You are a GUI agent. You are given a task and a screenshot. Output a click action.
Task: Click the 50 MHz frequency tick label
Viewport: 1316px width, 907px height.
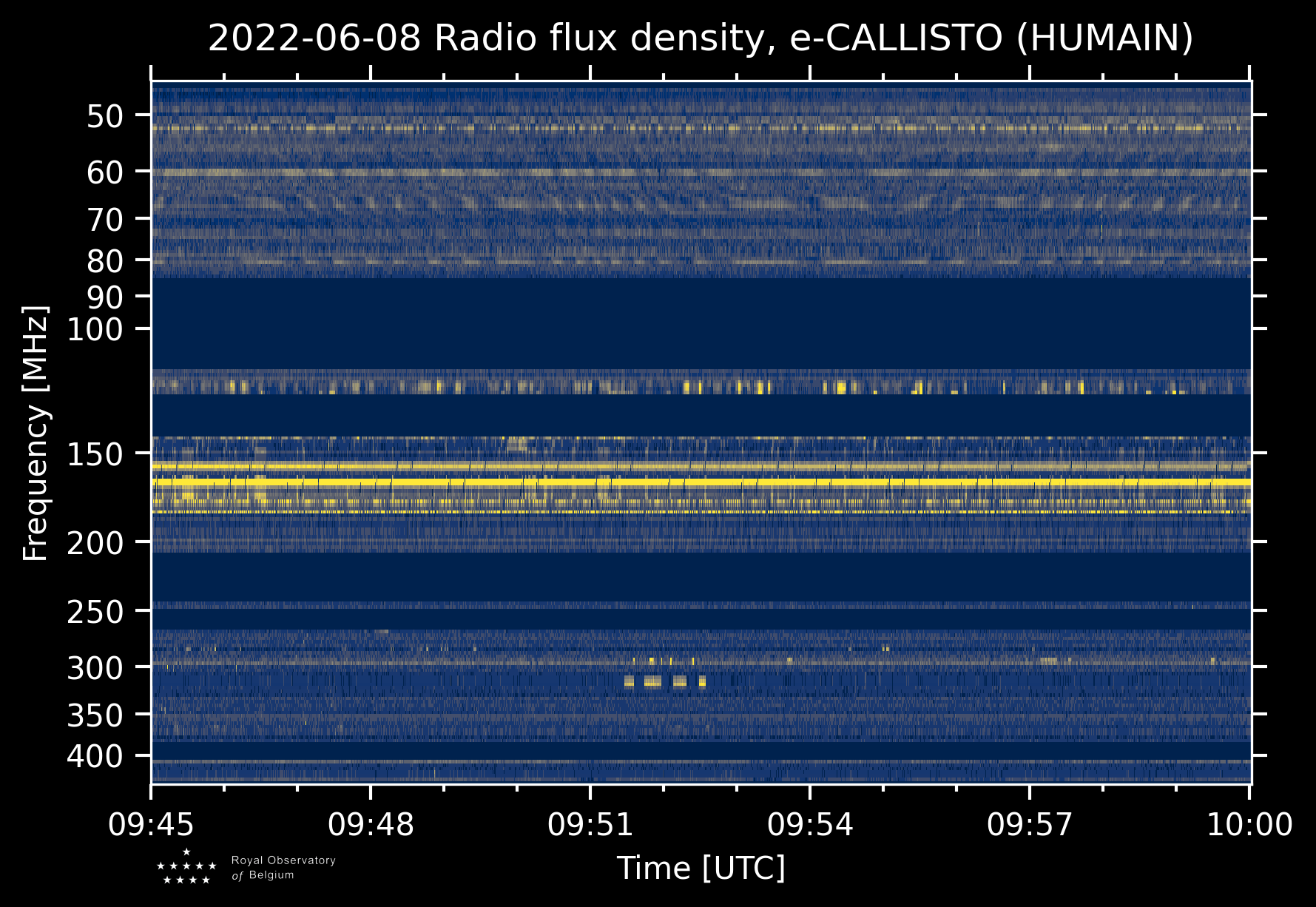(x=105, y=116)
